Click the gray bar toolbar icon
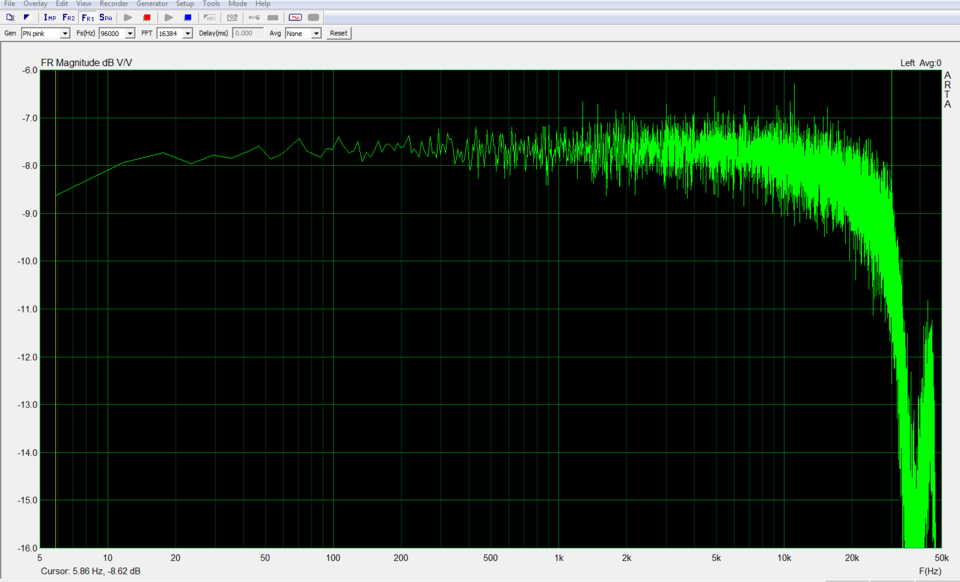The width and height of the screenshot is (960, 582). (x=273, y=18)
